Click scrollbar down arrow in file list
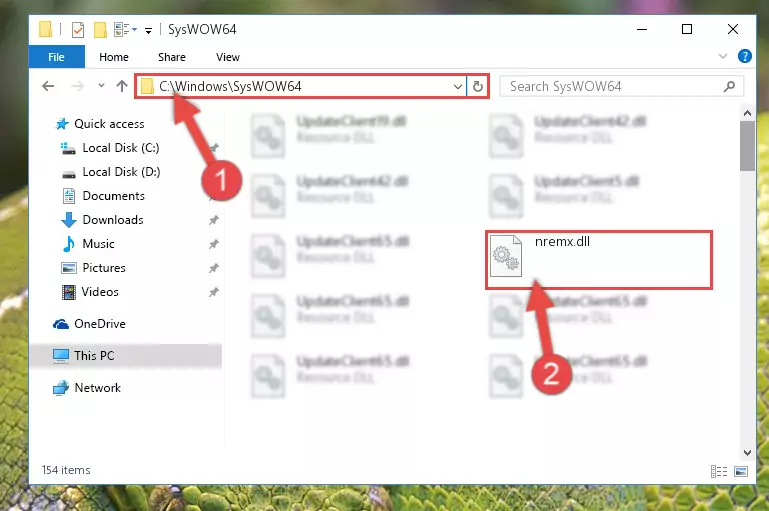This screenshot has width=769, height=511. point(747,452)
